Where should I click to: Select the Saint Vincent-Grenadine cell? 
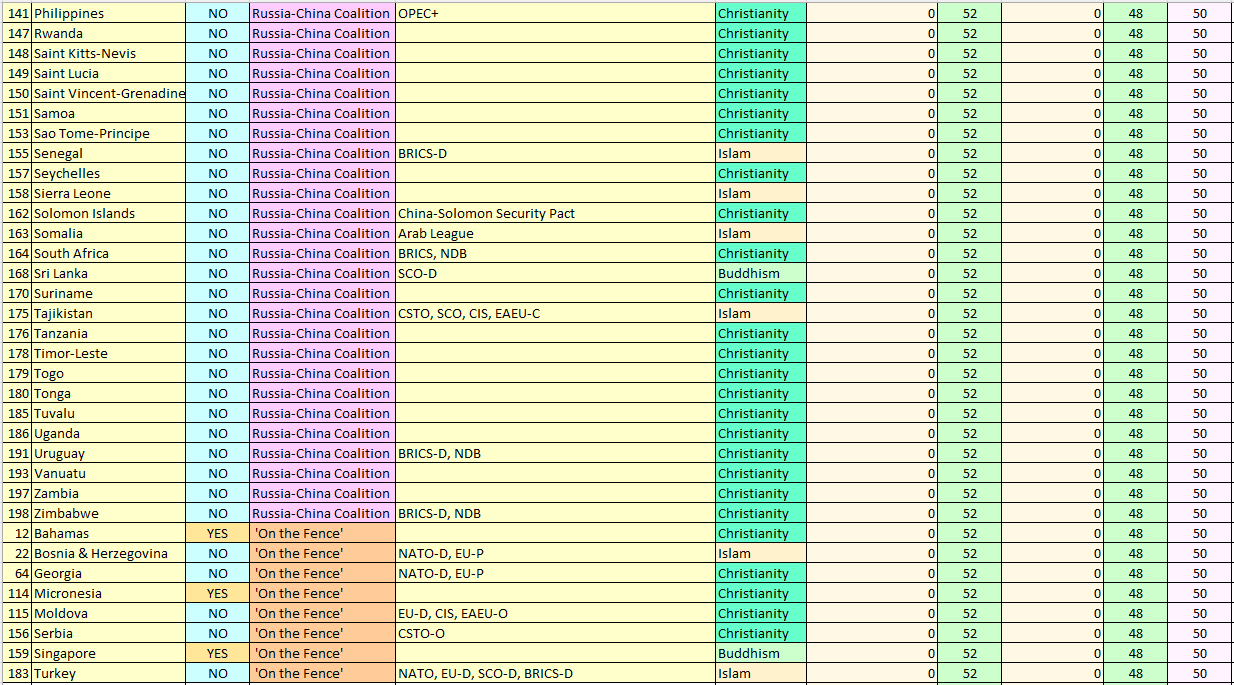pyautogui.click(x=109, y=94)
